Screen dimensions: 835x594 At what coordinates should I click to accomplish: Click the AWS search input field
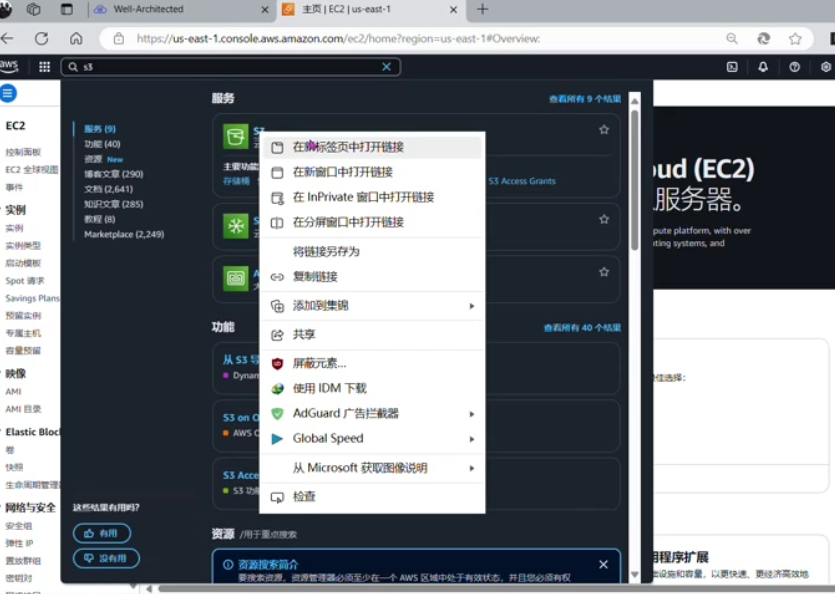(x=230, y=67)
